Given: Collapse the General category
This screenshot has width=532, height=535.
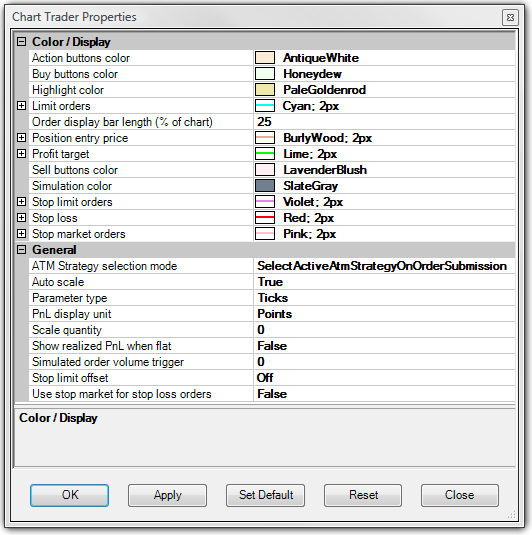Looking at the screenshot, I should 21,250.
